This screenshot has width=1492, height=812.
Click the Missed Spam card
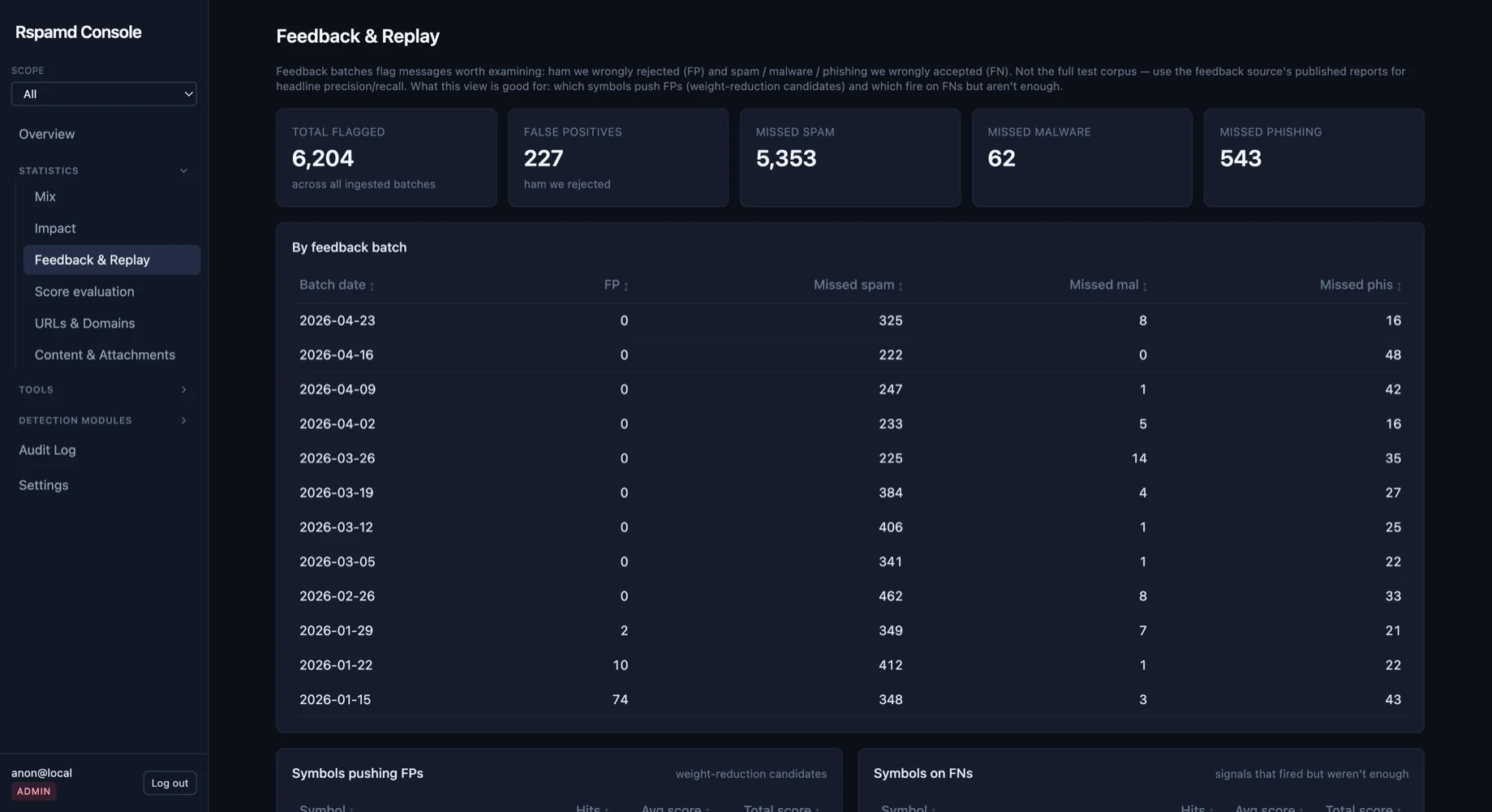click(850, 158)
